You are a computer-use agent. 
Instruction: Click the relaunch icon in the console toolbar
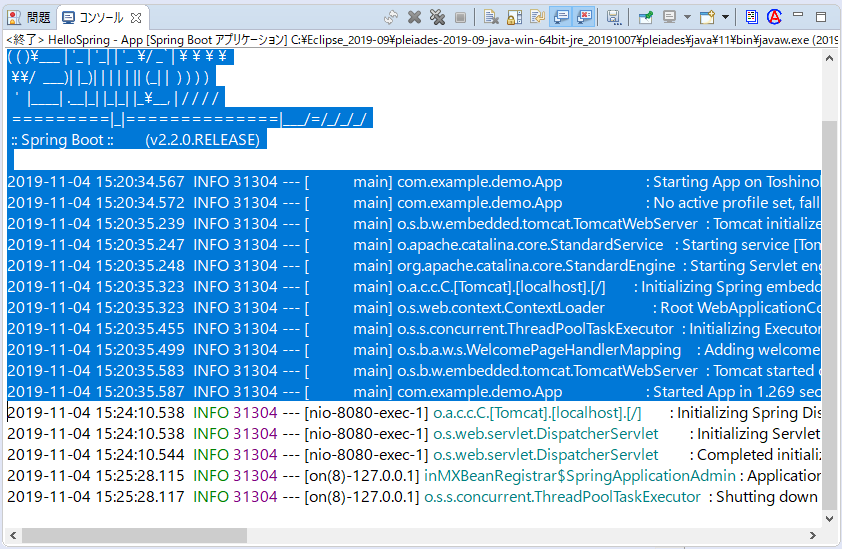(391, 17)
